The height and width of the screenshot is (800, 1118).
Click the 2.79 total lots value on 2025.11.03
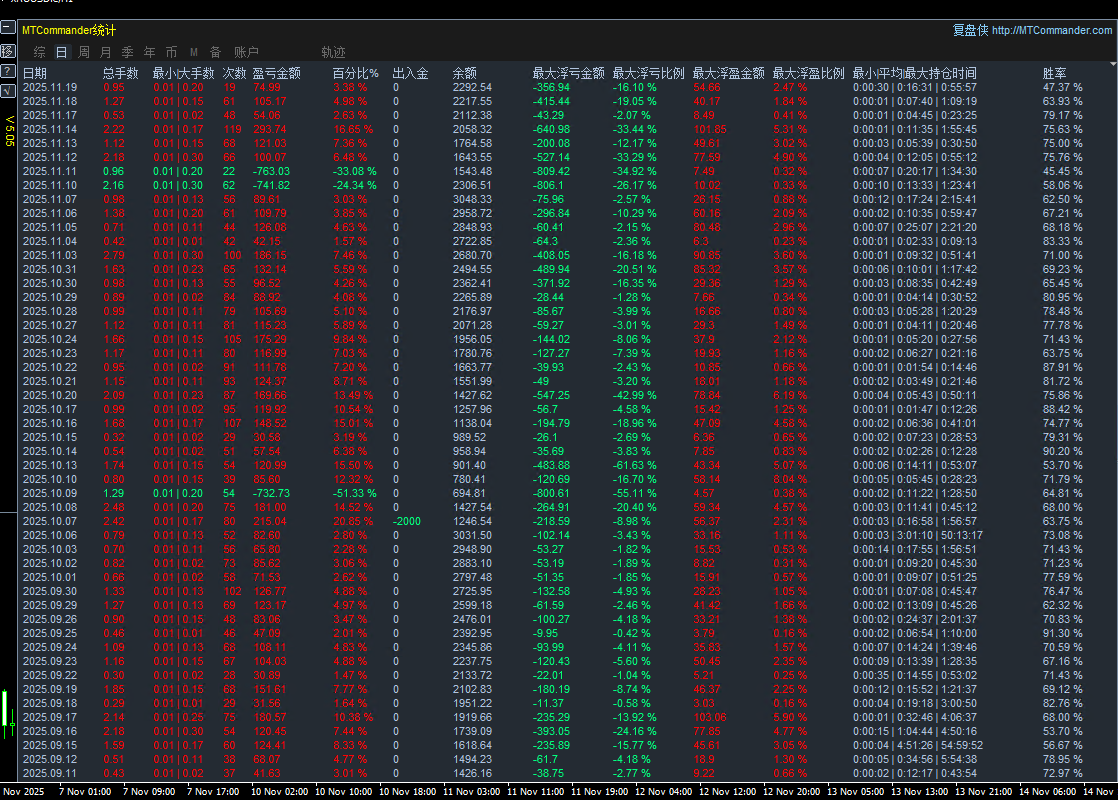114,255
